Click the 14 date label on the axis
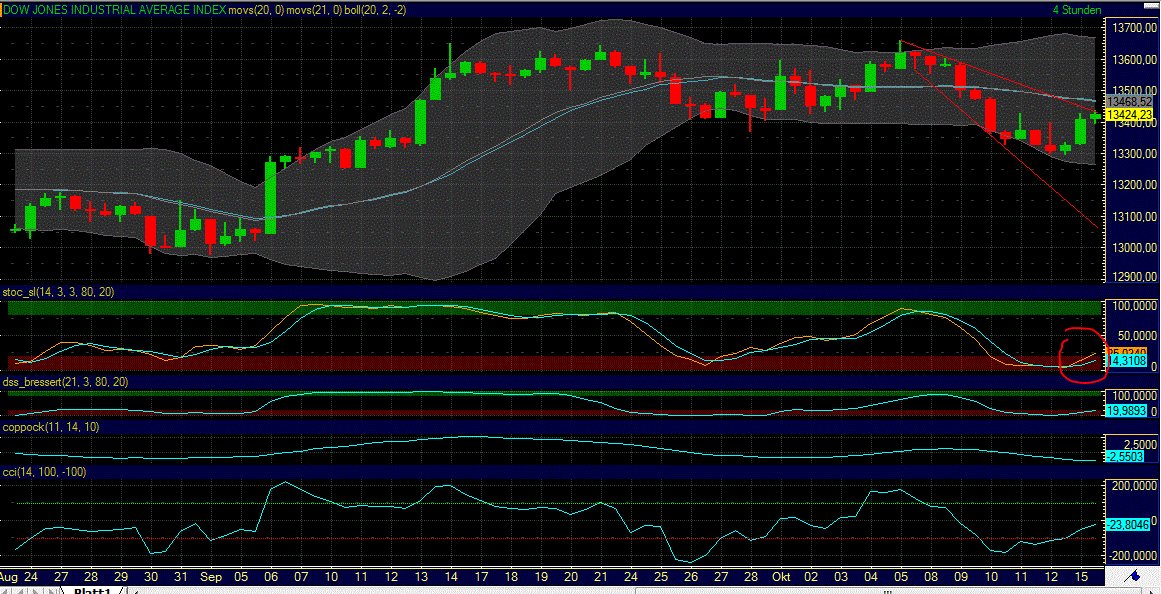The image size is (1161, 594). [x=449, y=575]
